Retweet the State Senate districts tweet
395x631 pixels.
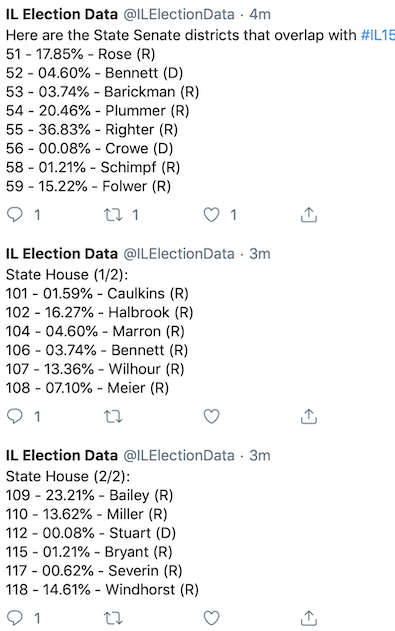pyautogui.click(x=113, y=215)
